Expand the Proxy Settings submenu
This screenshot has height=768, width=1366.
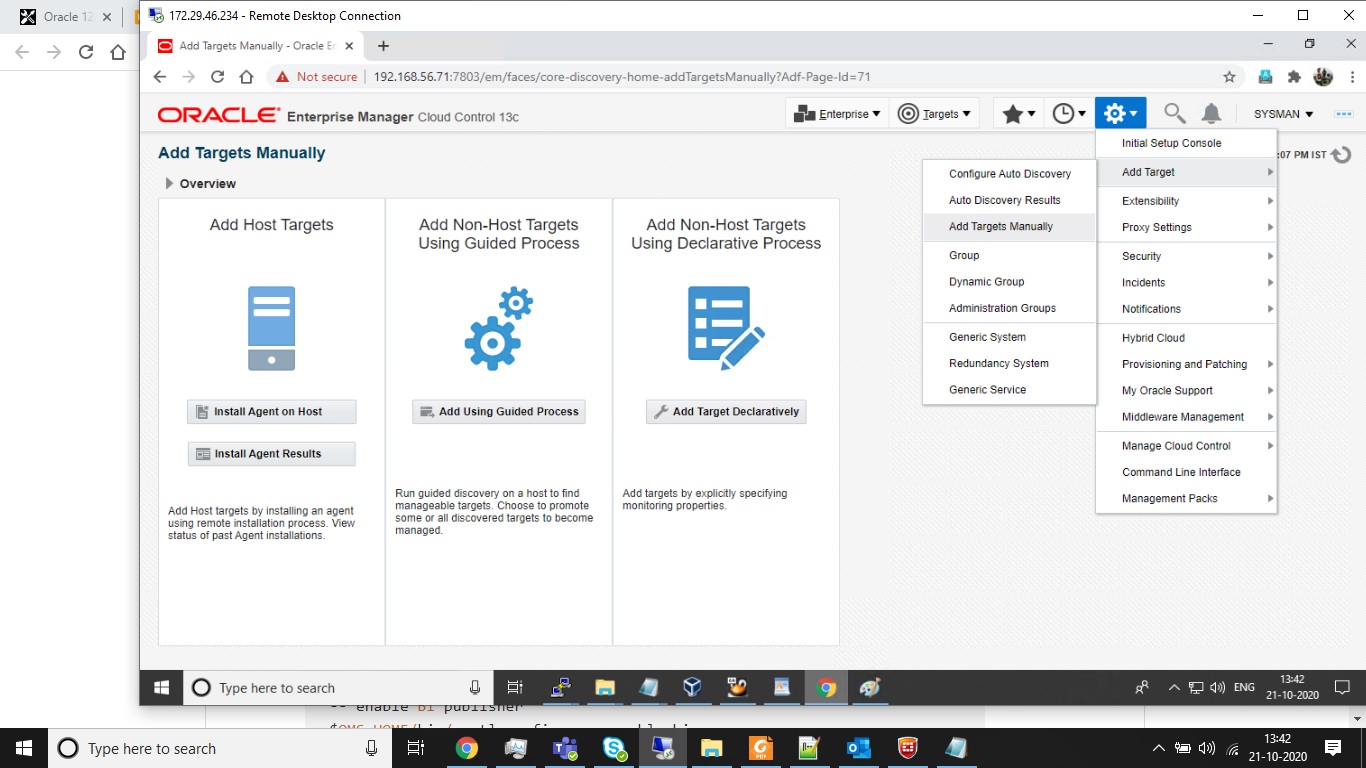(1186, 227)
